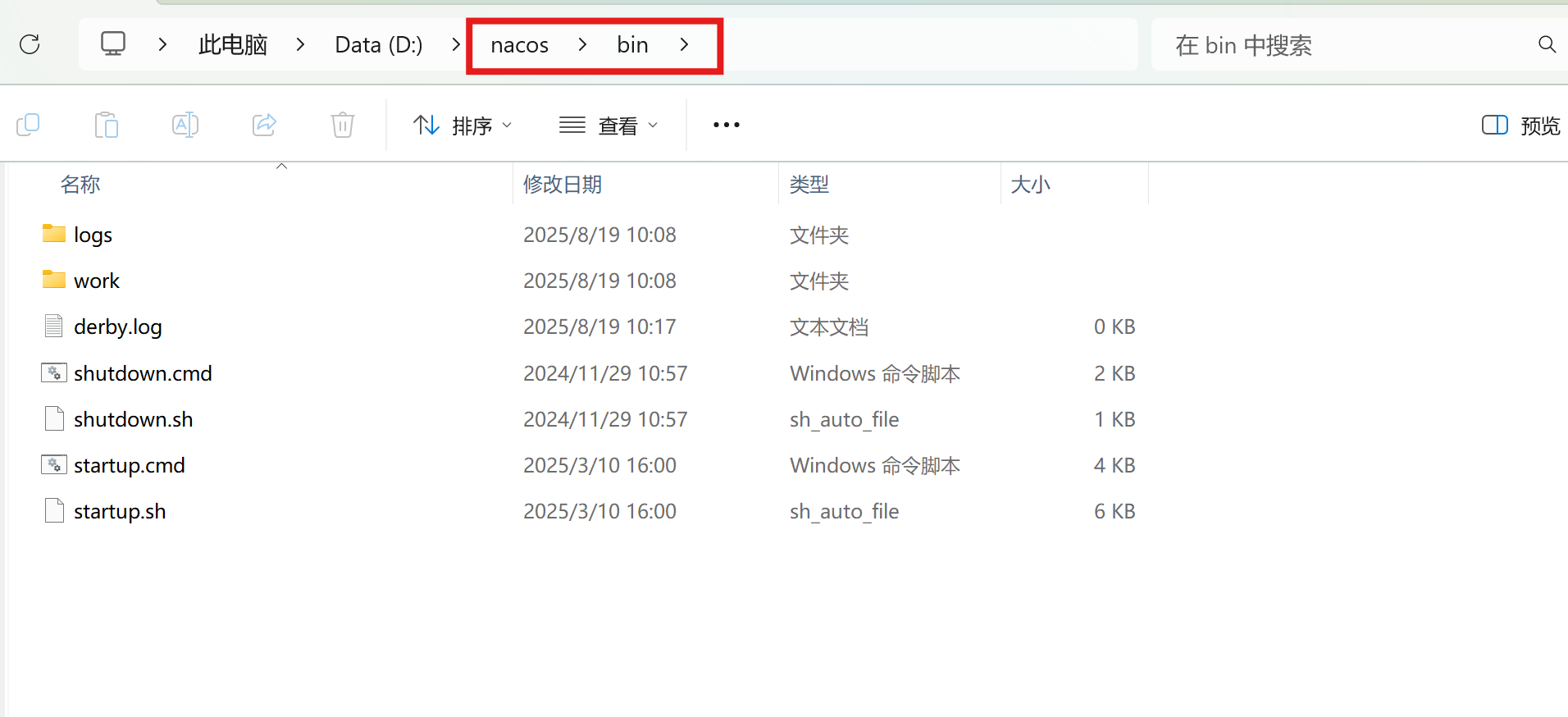Click the work folder icon
The width and height of the screenshot is (1568, 717).
(x=54, y=280)
